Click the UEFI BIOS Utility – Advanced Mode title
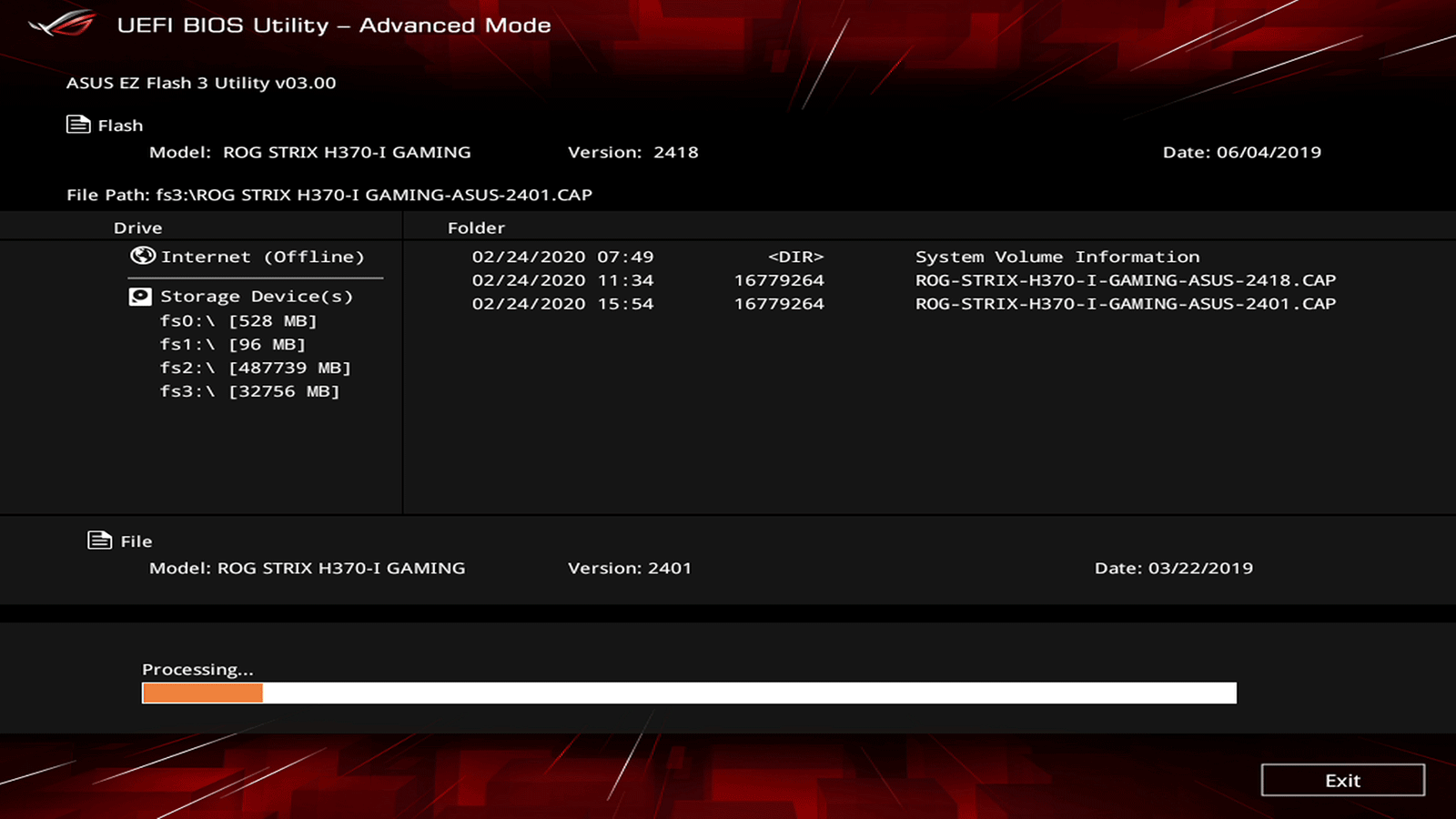 [x=334, y=25]
